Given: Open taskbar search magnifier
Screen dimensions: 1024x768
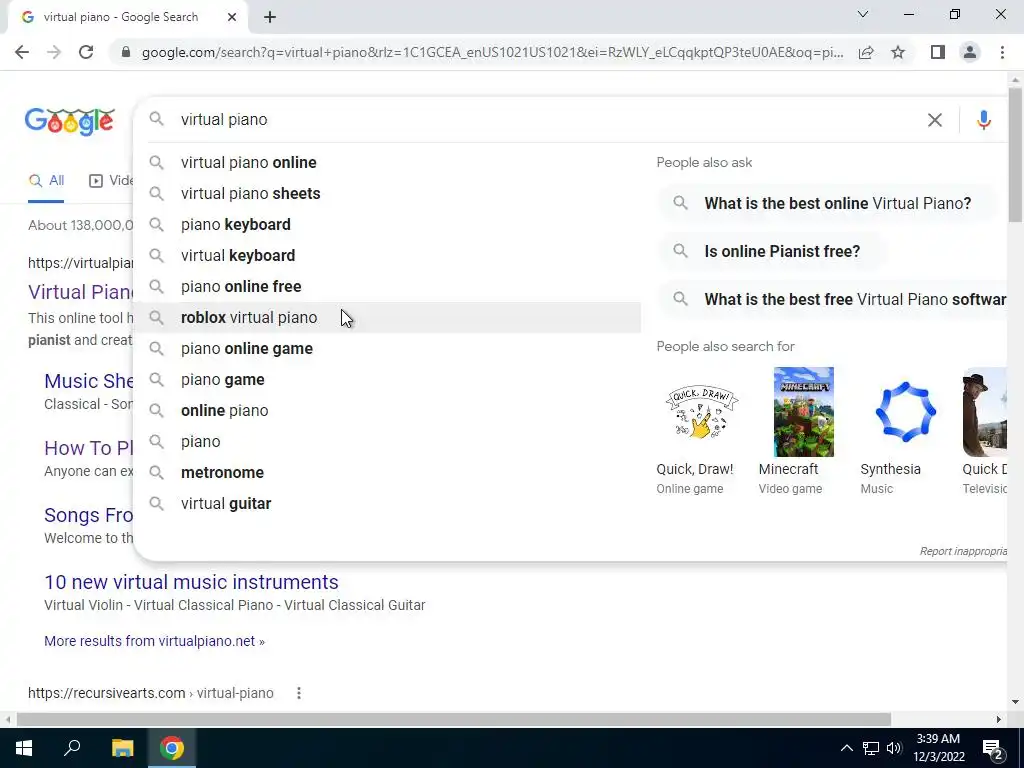Looking at the screenshot, I should (72, 748).
